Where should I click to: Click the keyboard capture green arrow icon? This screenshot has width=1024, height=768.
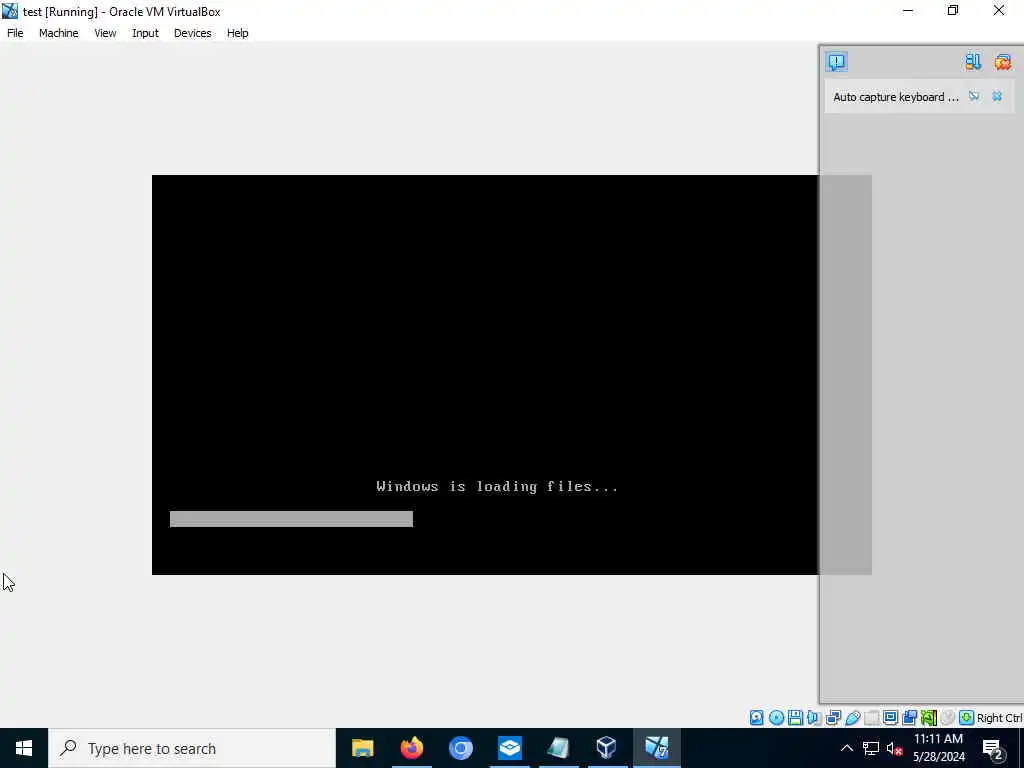tap(967, 718)
